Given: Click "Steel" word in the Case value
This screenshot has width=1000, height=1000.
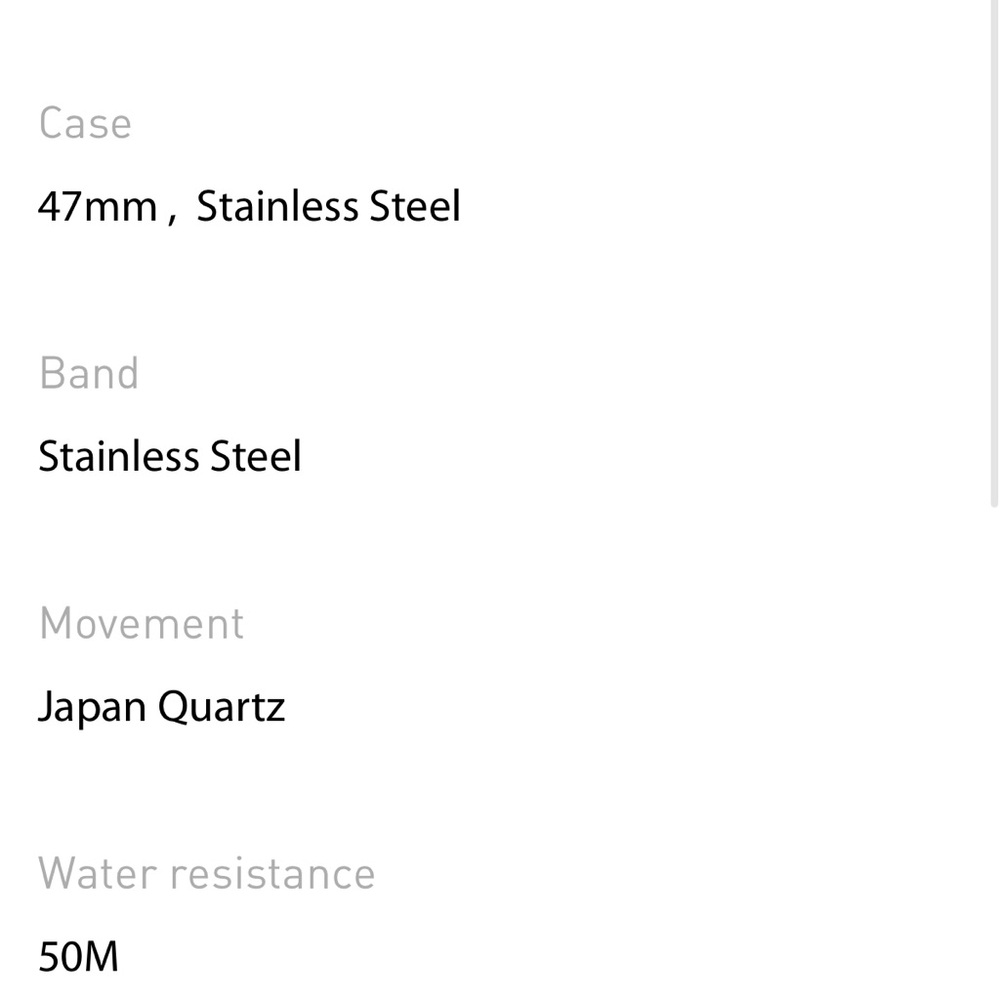Looking at the screenshot, I should coord(415,207).
